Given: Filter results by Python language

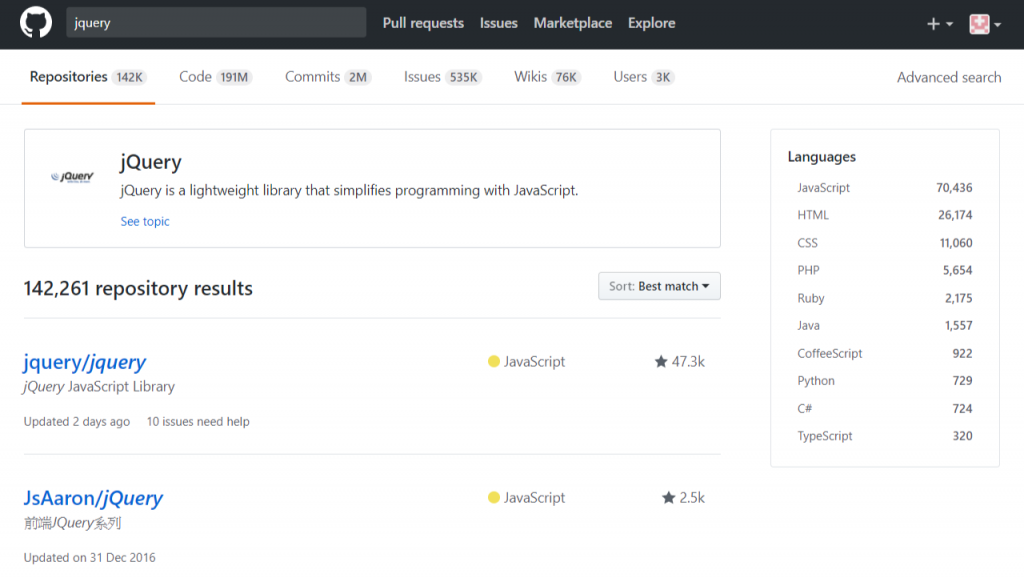Looking at the screenshot, I should (x=884, y=381).
